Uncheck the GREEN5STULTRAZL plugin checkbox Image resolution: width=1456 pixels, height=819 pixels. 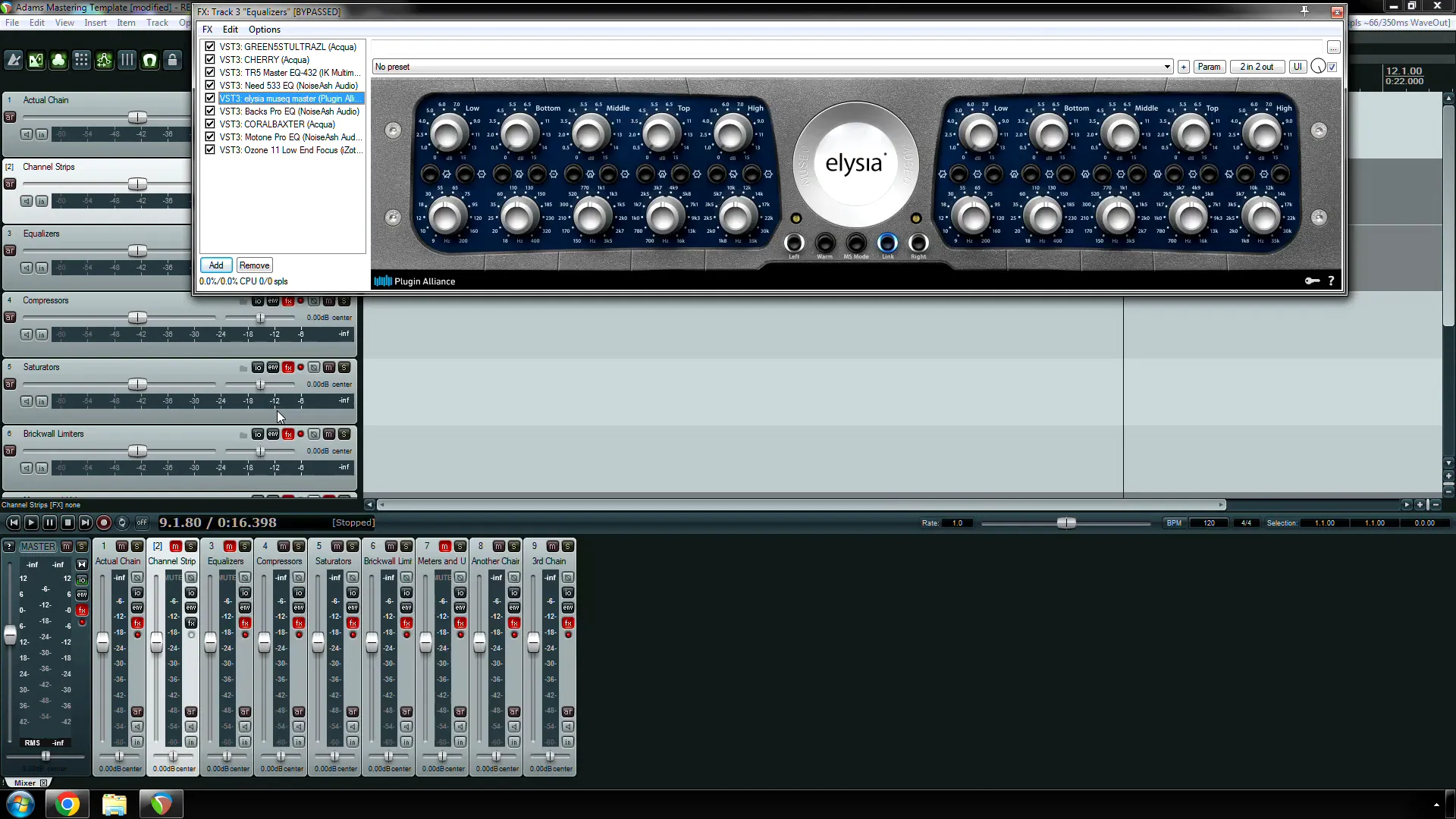pyautogui.click(x=210, y=47)
